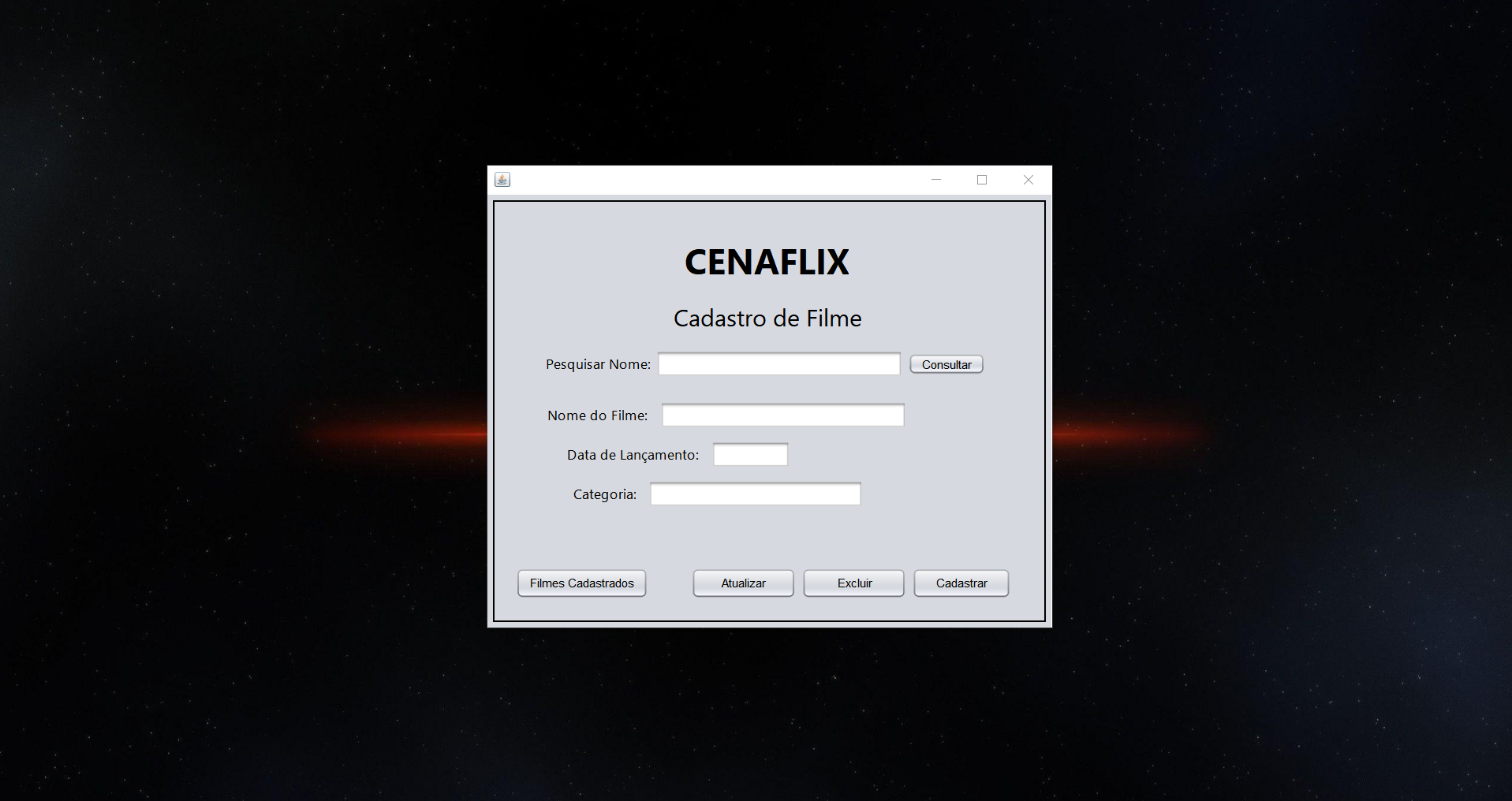Click the Cadastro de Filme subtitle
This screenshot has width=1512, height=801.
pyautogui.click(x=767, y=319)
